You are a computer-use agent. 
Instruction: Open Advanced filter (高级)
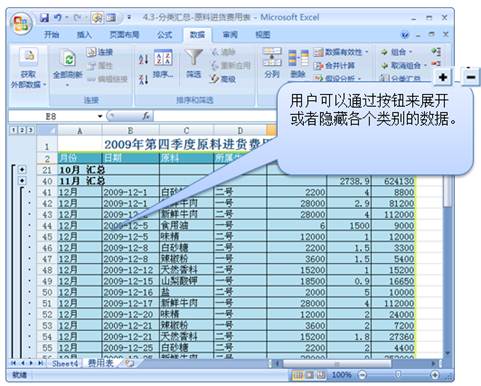pyautogui.click(x=223, y=79)
